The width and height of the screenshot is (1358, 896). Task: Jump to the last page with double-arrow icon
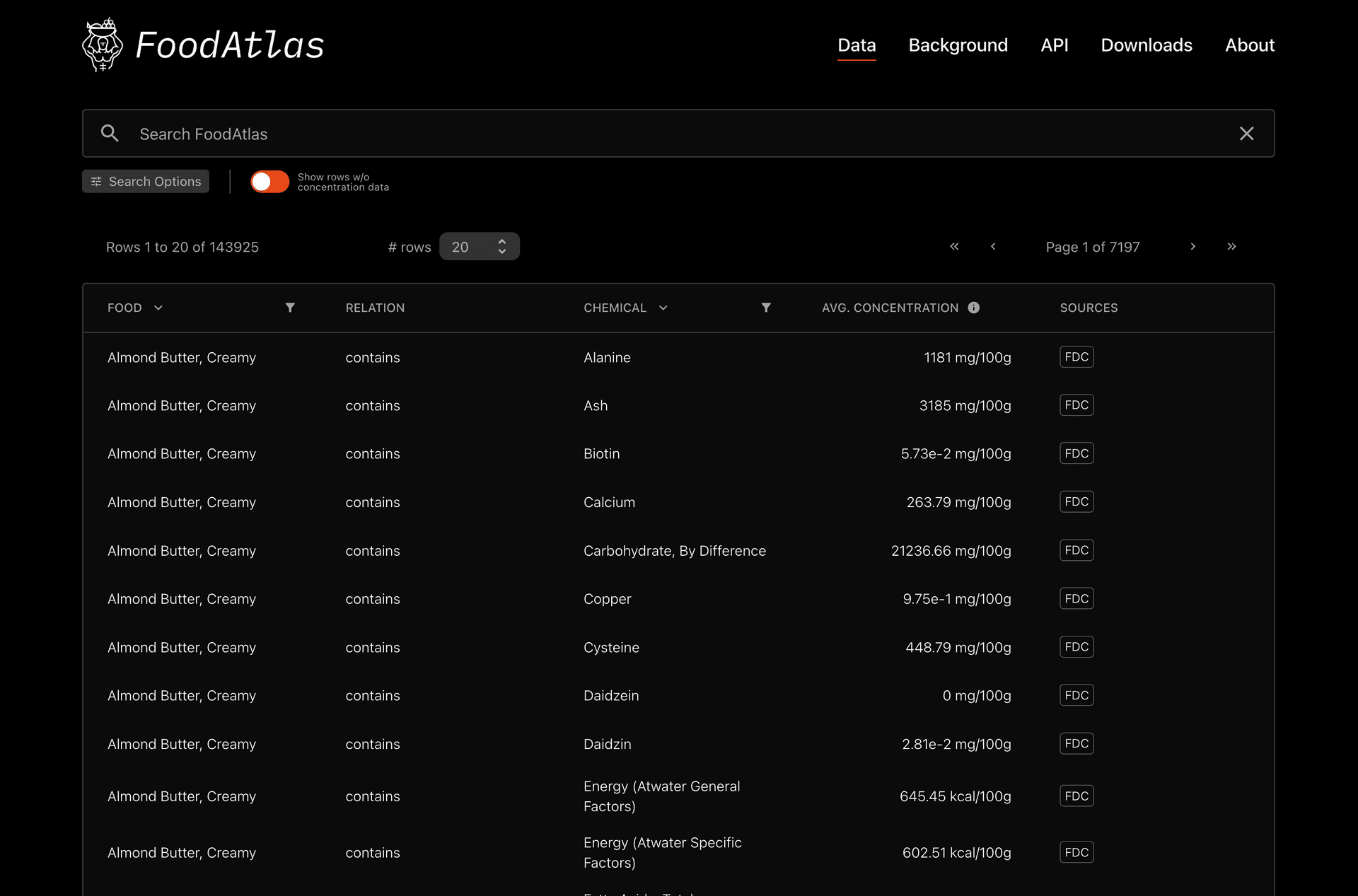pos(1231,247)
